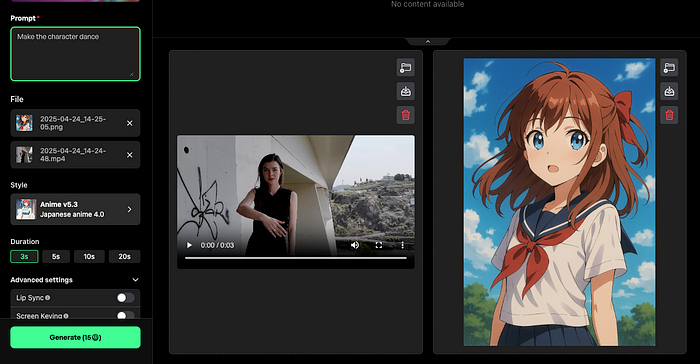The width and height of the screenshot is (700, 364).
Task: Click the Style preview thumbnail for Anime v5.3
Action: [26, 209]
